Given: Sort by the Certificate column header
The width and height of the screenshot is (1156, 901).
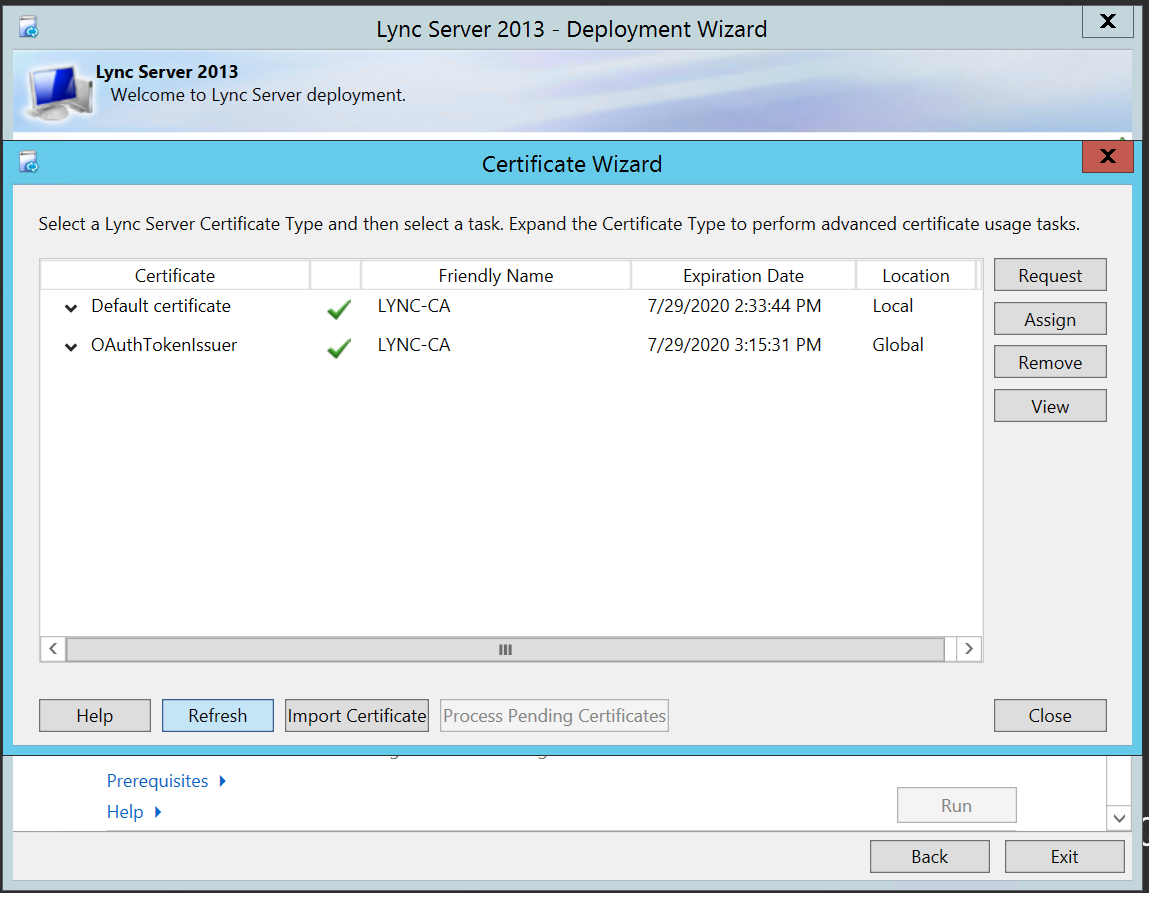Looking at the screenshot, I should pos(175,275).
